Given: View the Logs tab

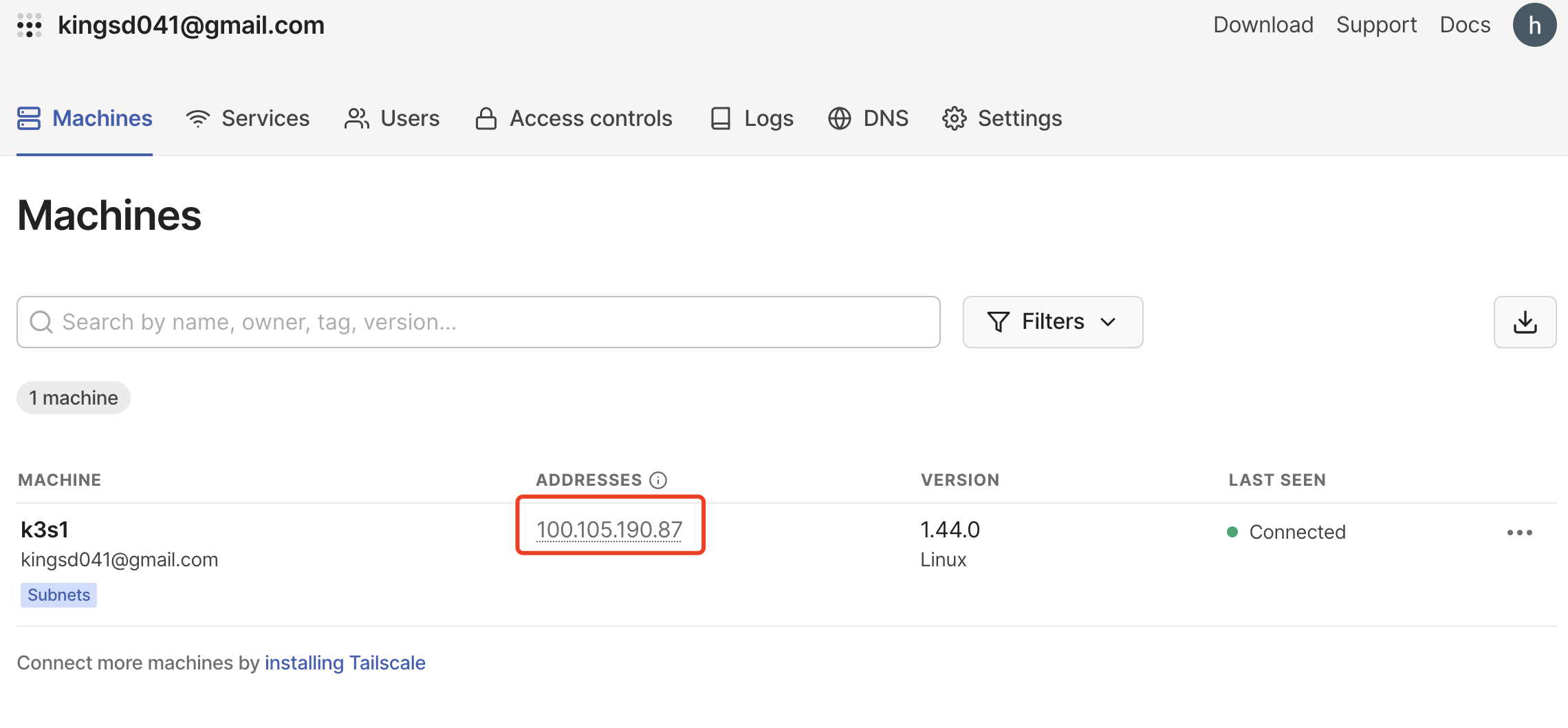Looking at the screenshot, I should tap(752, 118).
